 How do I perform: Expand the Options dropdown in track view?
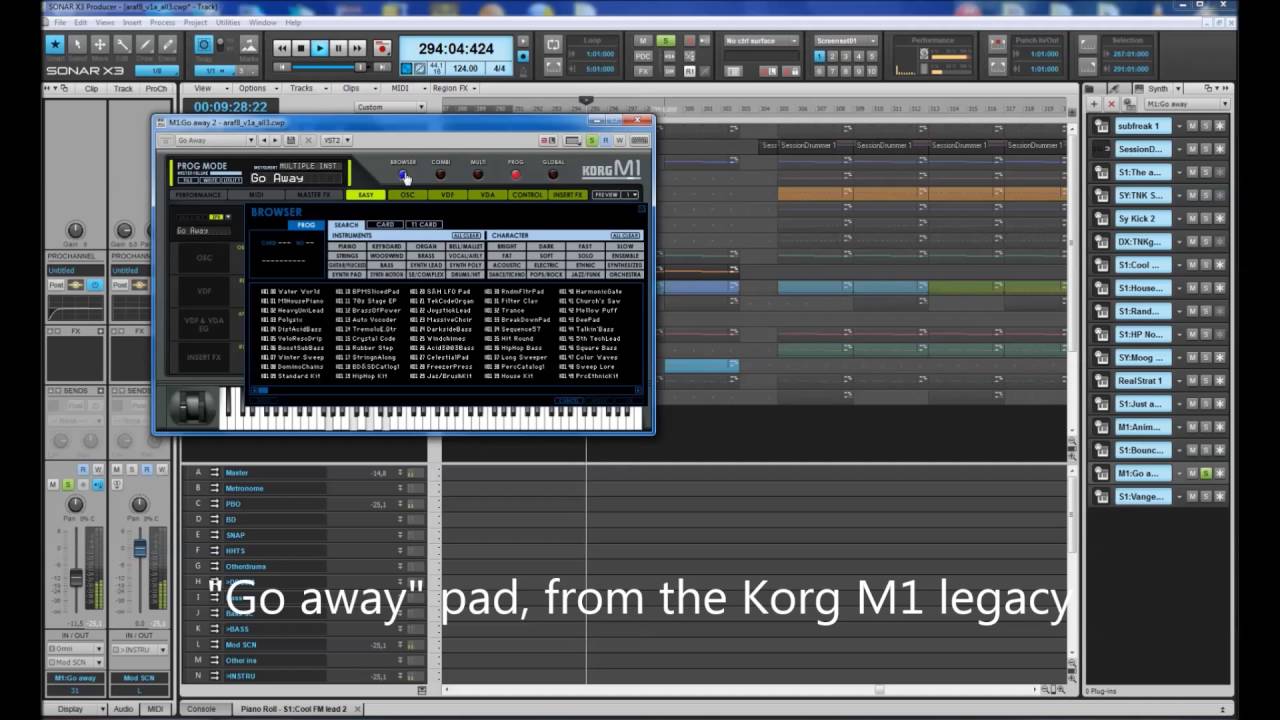[x=255, y=88]
